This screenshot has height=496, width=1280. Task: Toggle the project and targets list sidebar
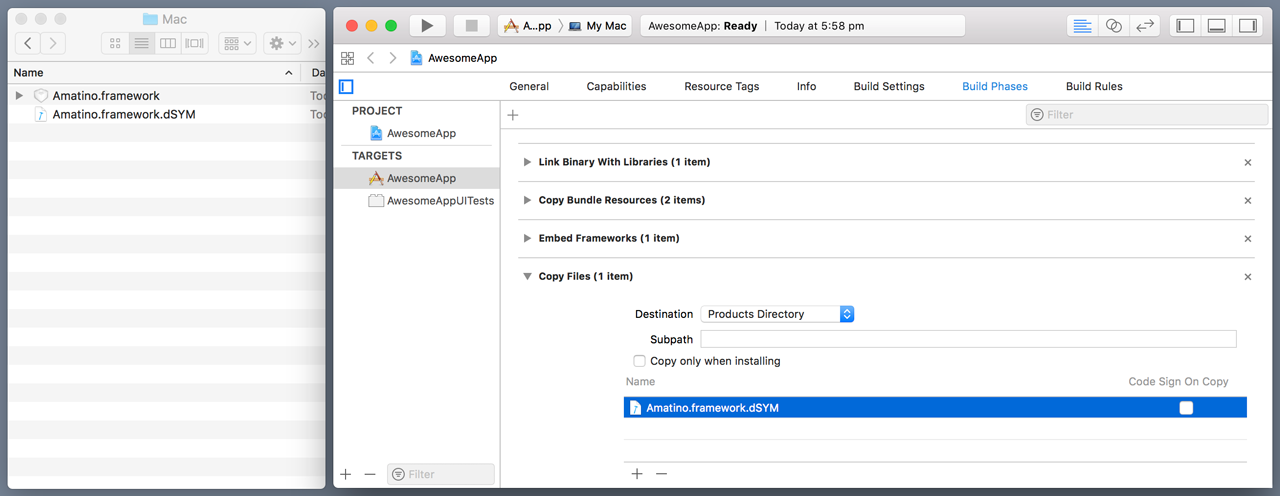click(x=346, y=87)
